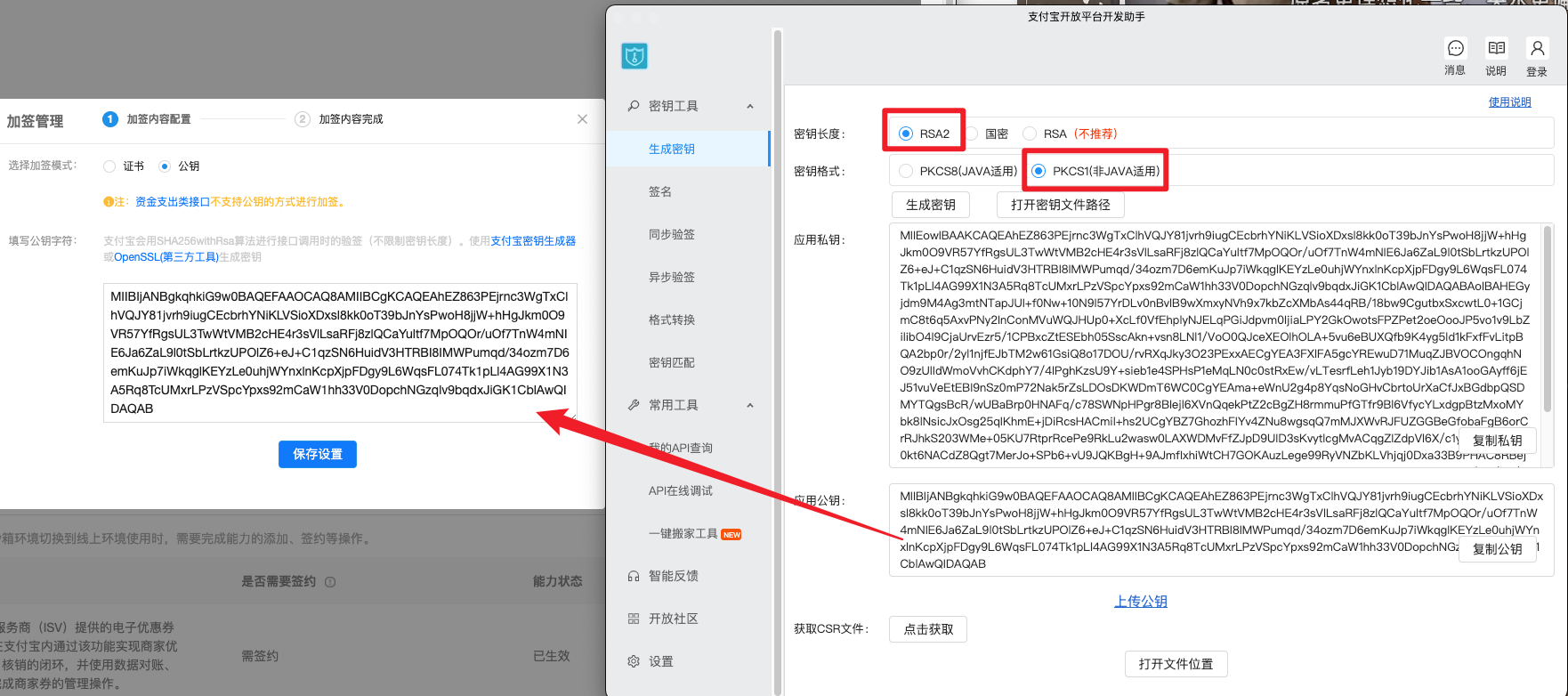This screenshot has height=696, width=1568.
Task: Click into the 填写公钥字符 text area
Action: click(x=340, y=352)
